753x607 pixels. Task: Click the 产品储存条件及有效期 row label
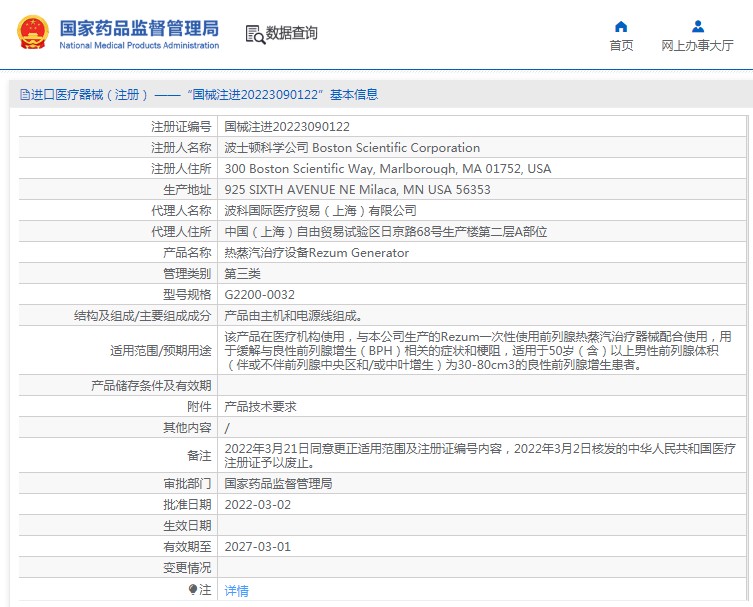point(151,386)
